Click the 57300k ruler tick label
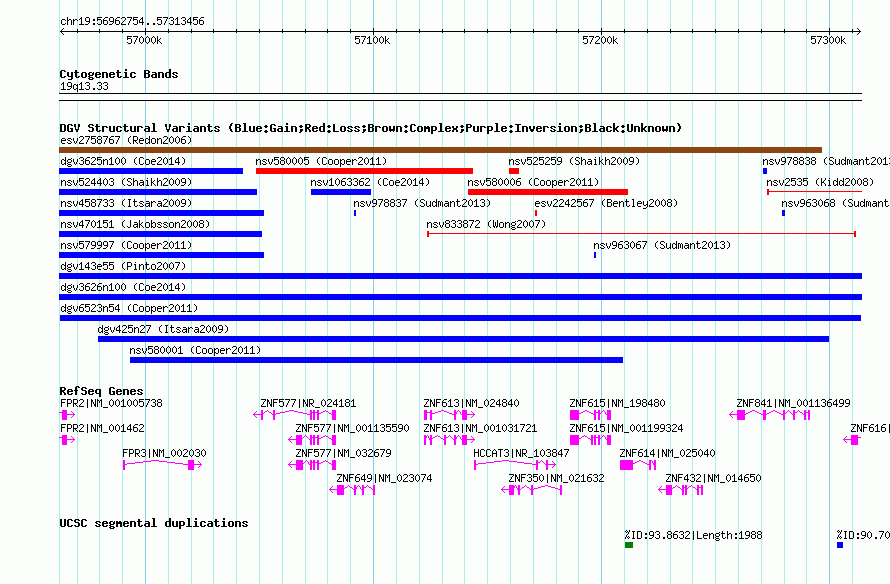 828,40
